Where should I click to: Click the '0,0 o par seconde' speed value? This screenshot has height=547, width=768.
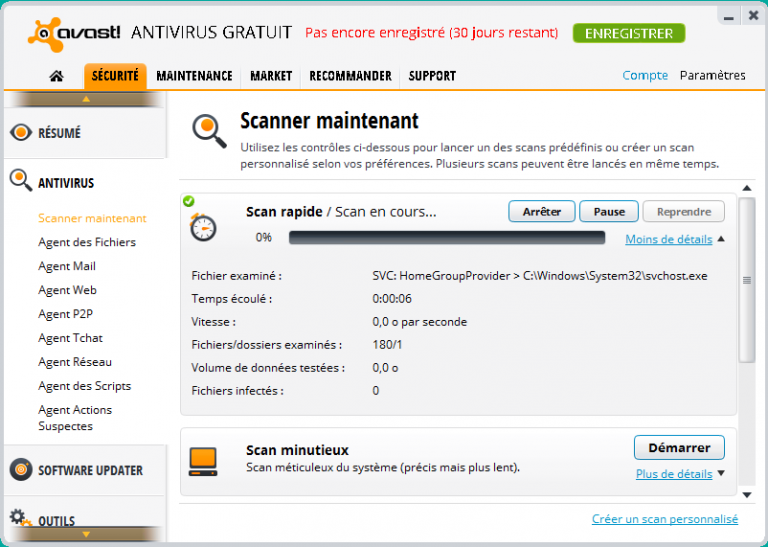click(420, 322)
